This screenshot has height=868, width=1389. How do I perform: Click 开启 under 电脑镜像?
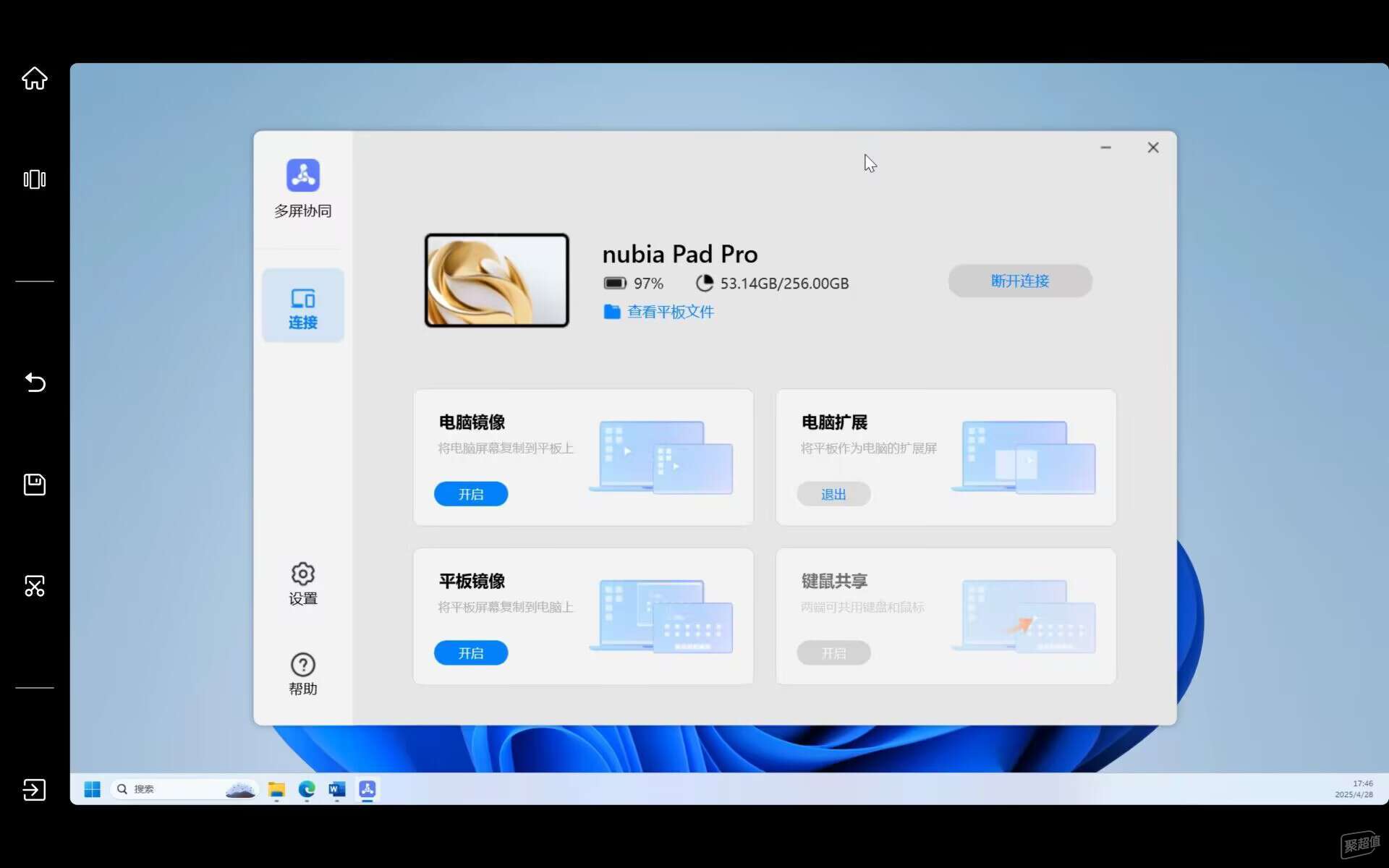pyautogui.click(x=470, y=494)
